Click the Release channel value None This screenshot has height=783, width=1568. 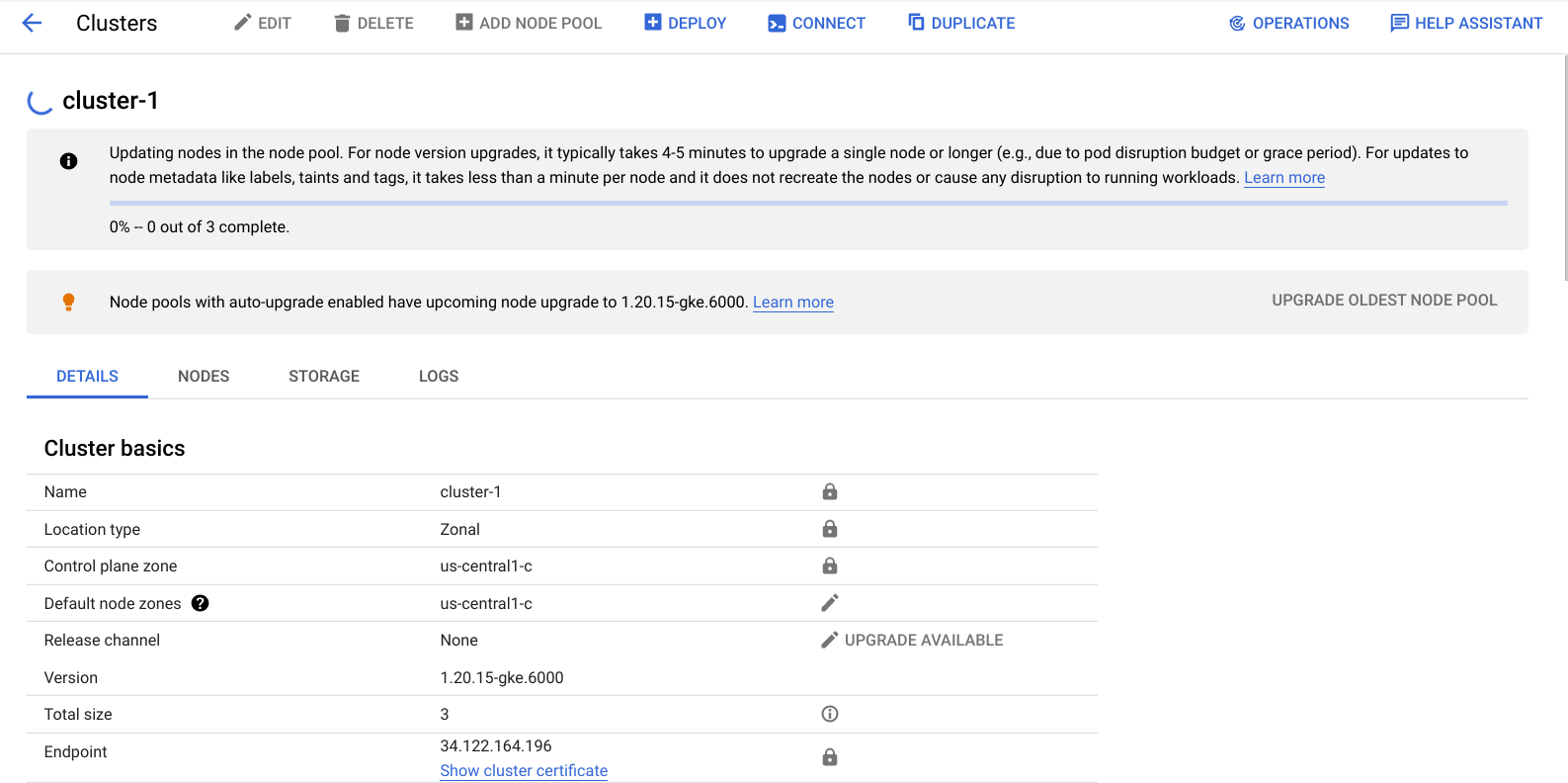[x=459, y=641]
